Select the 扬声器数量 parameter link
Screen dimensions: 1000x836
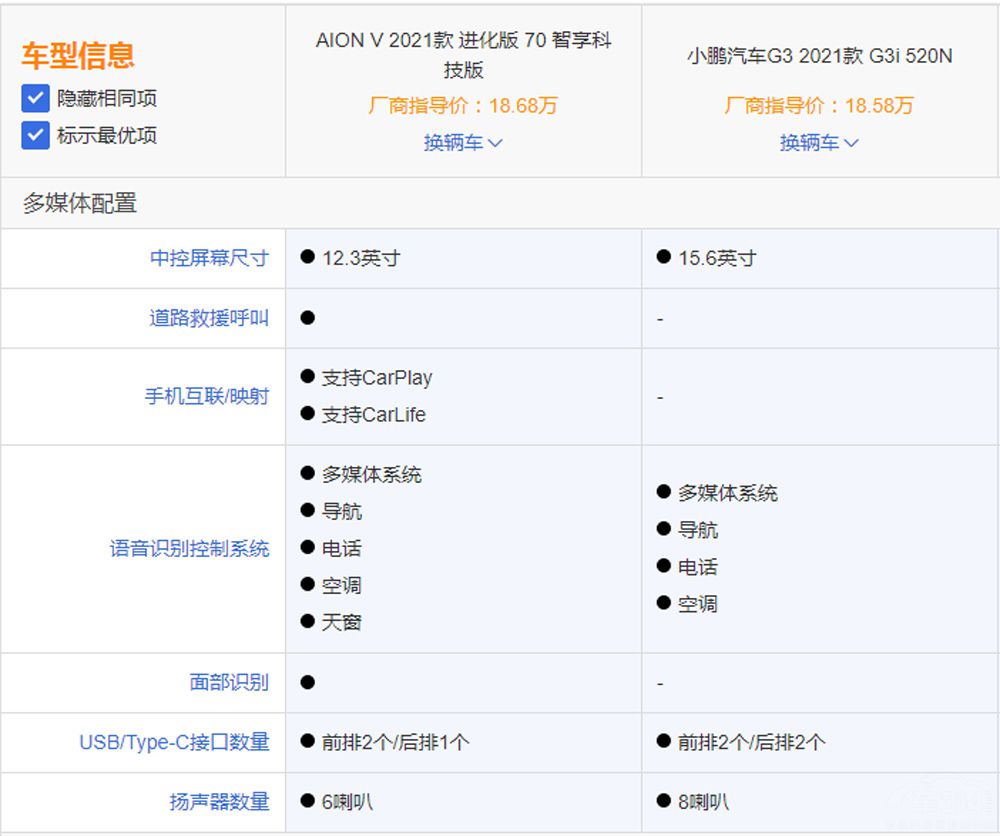click(x=219, y=802)
